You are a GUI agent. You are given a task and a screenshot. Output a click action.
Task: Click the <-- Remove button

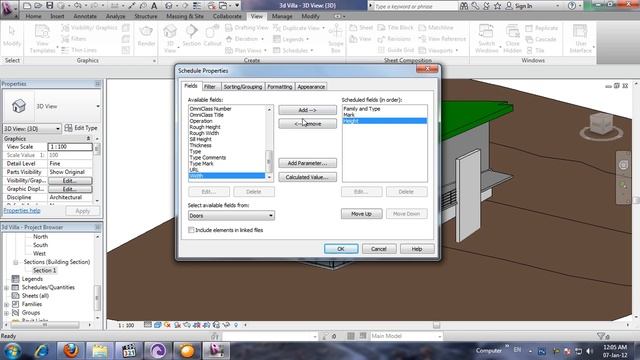tap(307, 124)
